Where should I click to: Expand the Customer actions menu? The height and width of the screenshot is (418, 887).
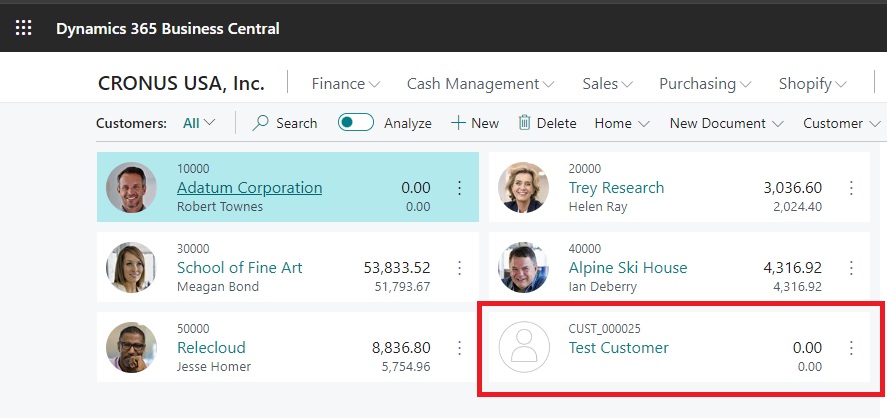pyautogui.click(x=842, y=123)
